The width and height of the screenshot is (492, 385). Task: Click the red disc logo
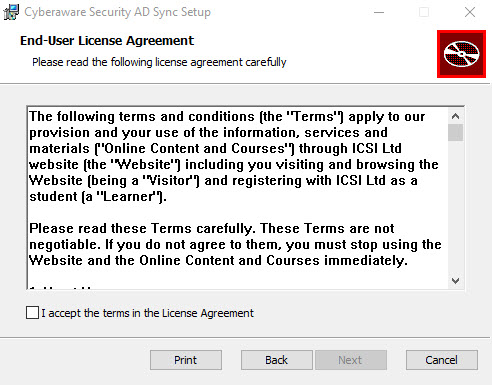tap(461, 54)
